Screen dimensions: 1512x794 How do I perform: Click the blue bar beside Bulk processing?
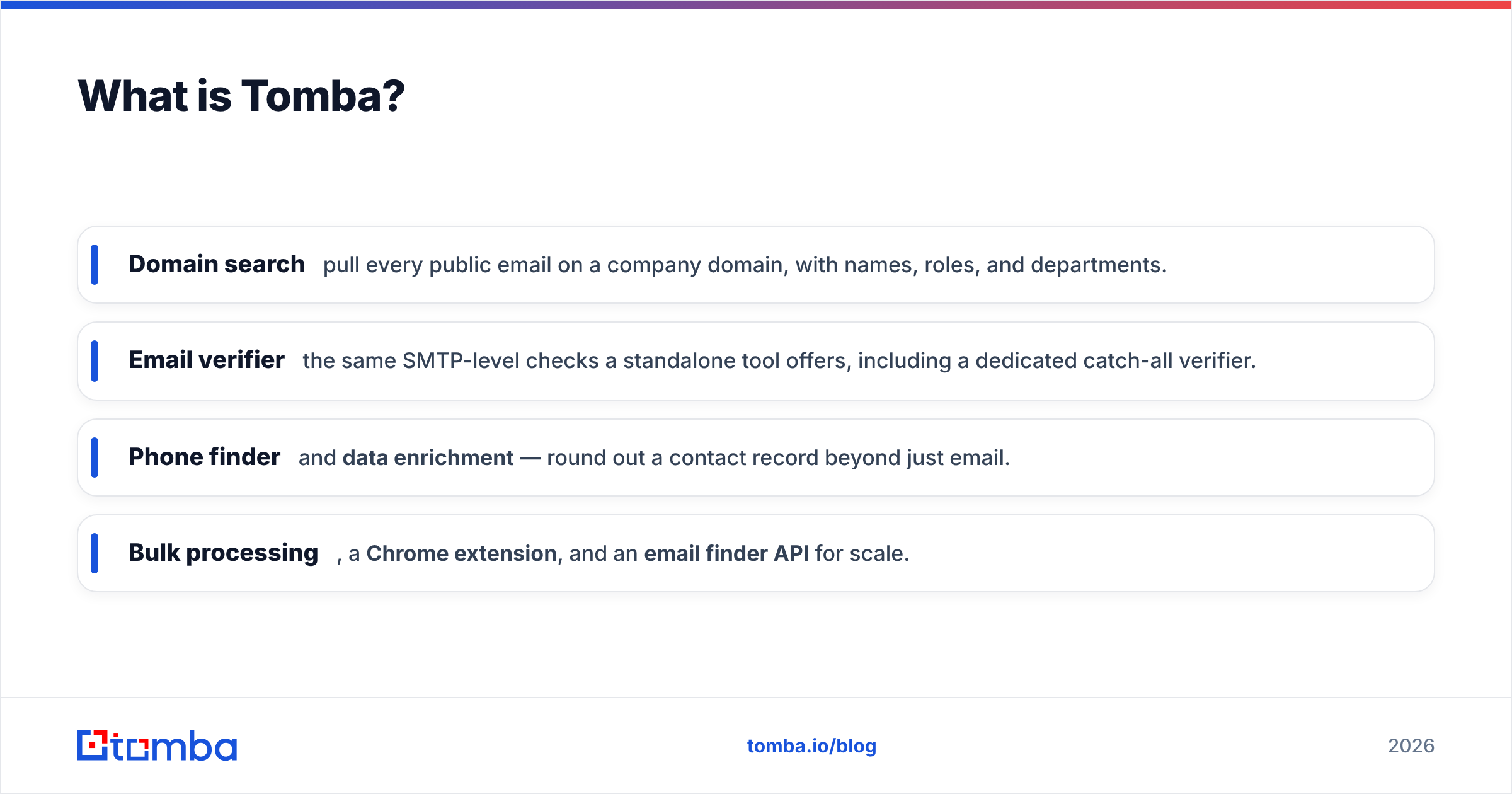point(94,553)
